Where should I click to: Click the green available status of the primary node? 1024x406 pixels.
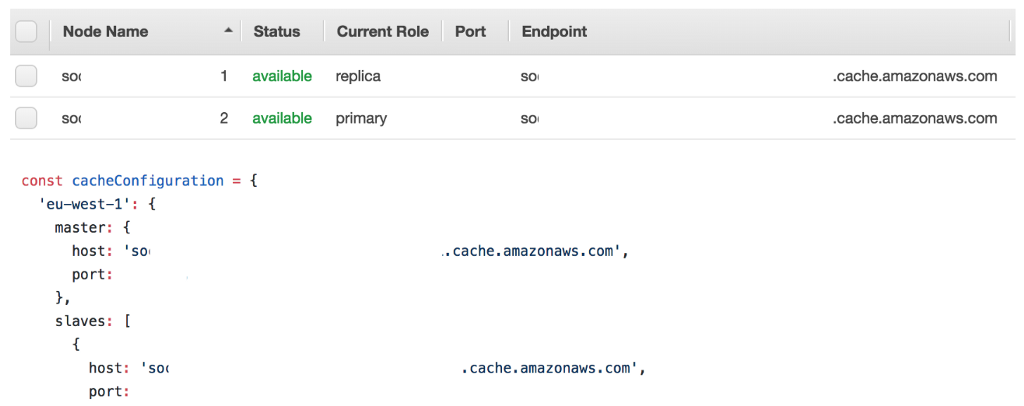(x=281, y=118)
